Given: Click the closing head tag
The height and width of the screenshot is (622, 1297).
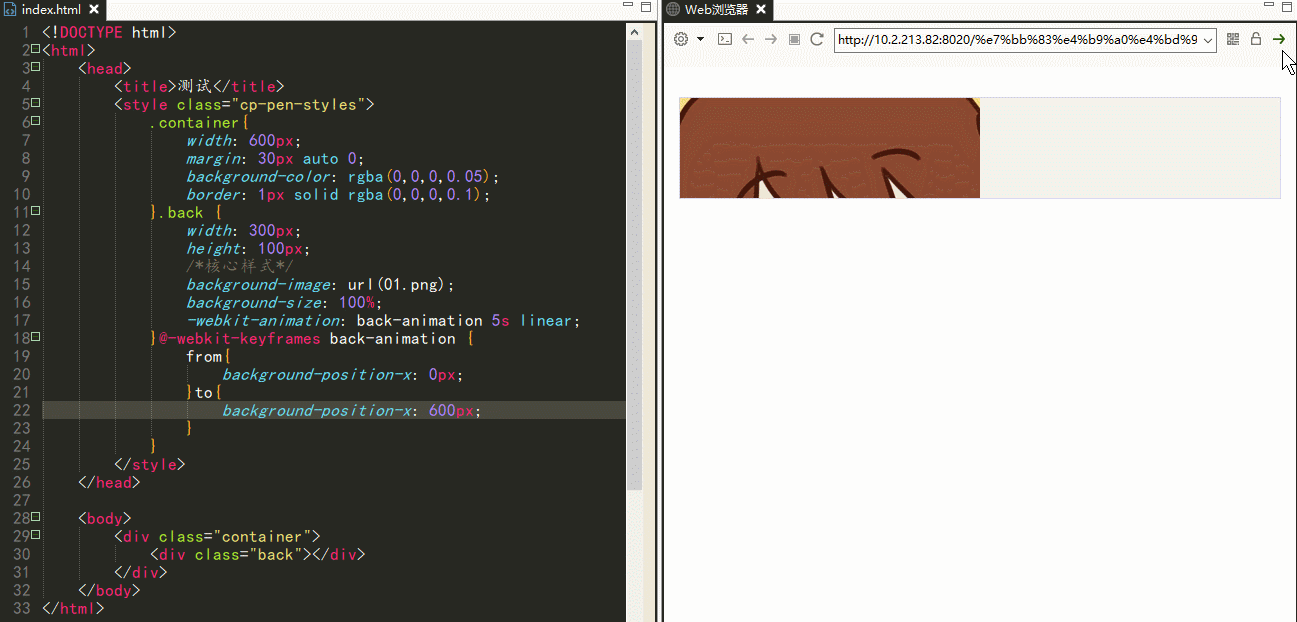Looking at the screenshot, I should point(110,482).
